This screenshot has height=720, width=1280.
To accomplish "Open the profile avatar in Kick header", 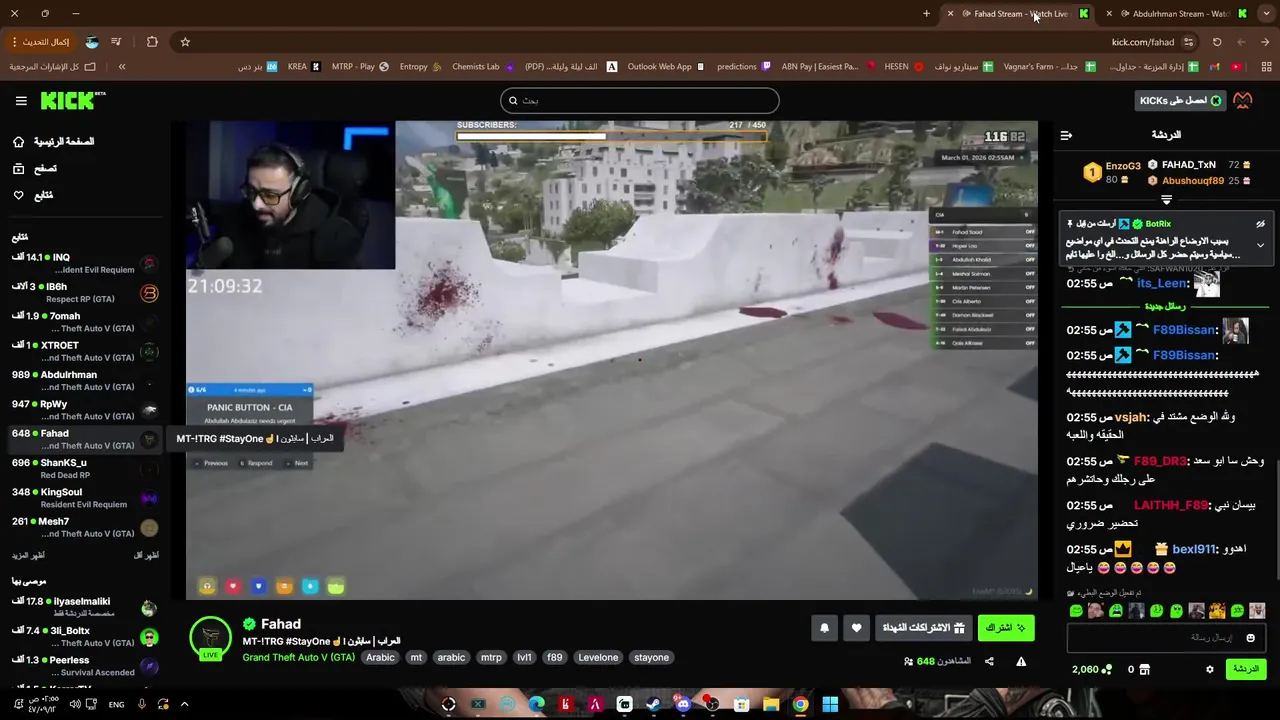I will click(1243, 101).
